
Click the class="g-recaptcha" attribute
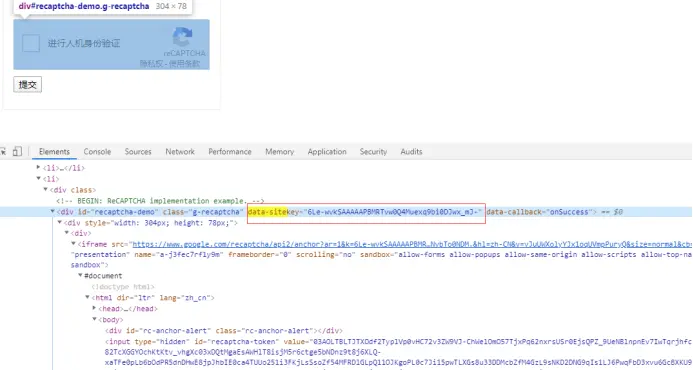203,212
